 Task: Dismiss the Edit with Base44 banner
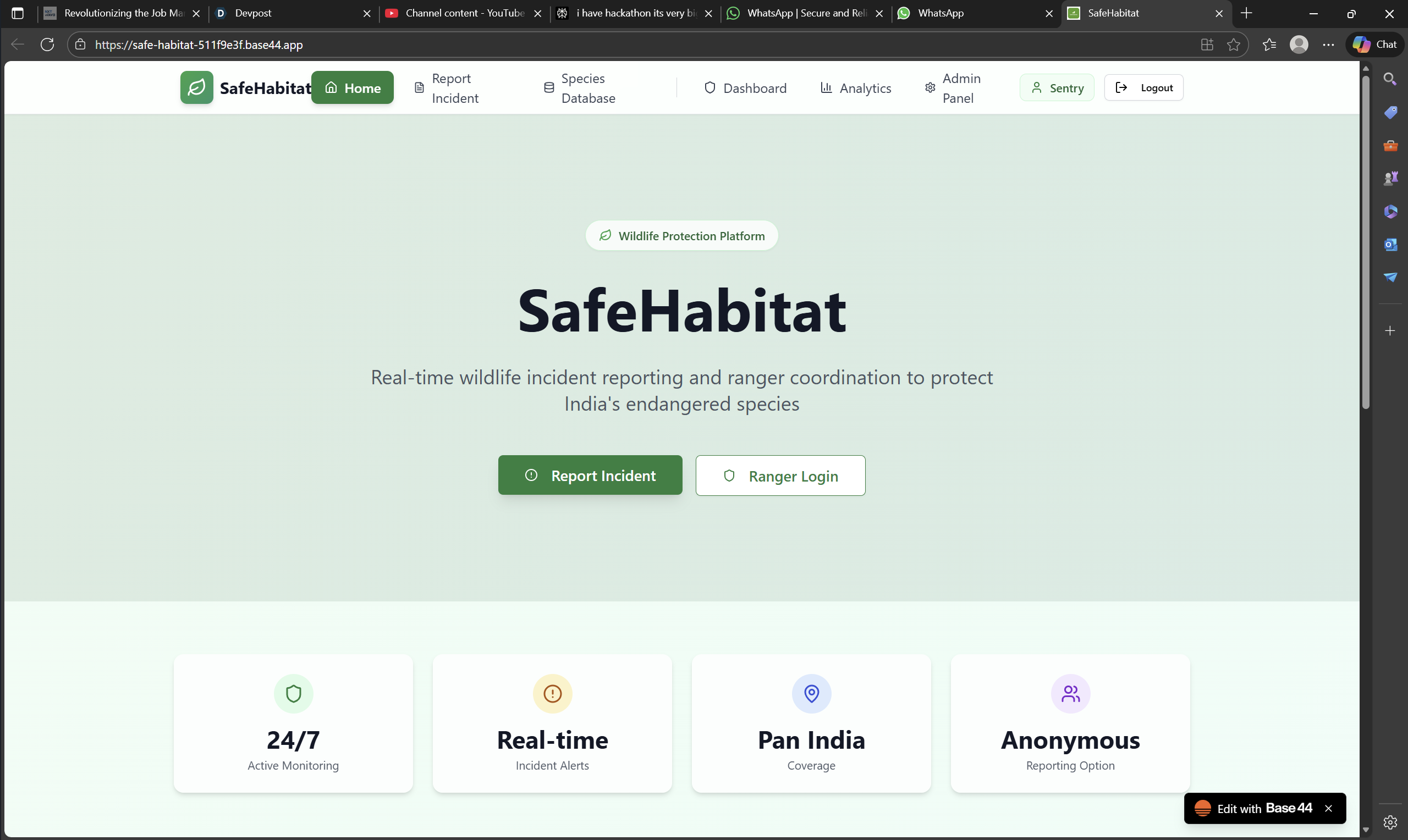[1328, 808]
